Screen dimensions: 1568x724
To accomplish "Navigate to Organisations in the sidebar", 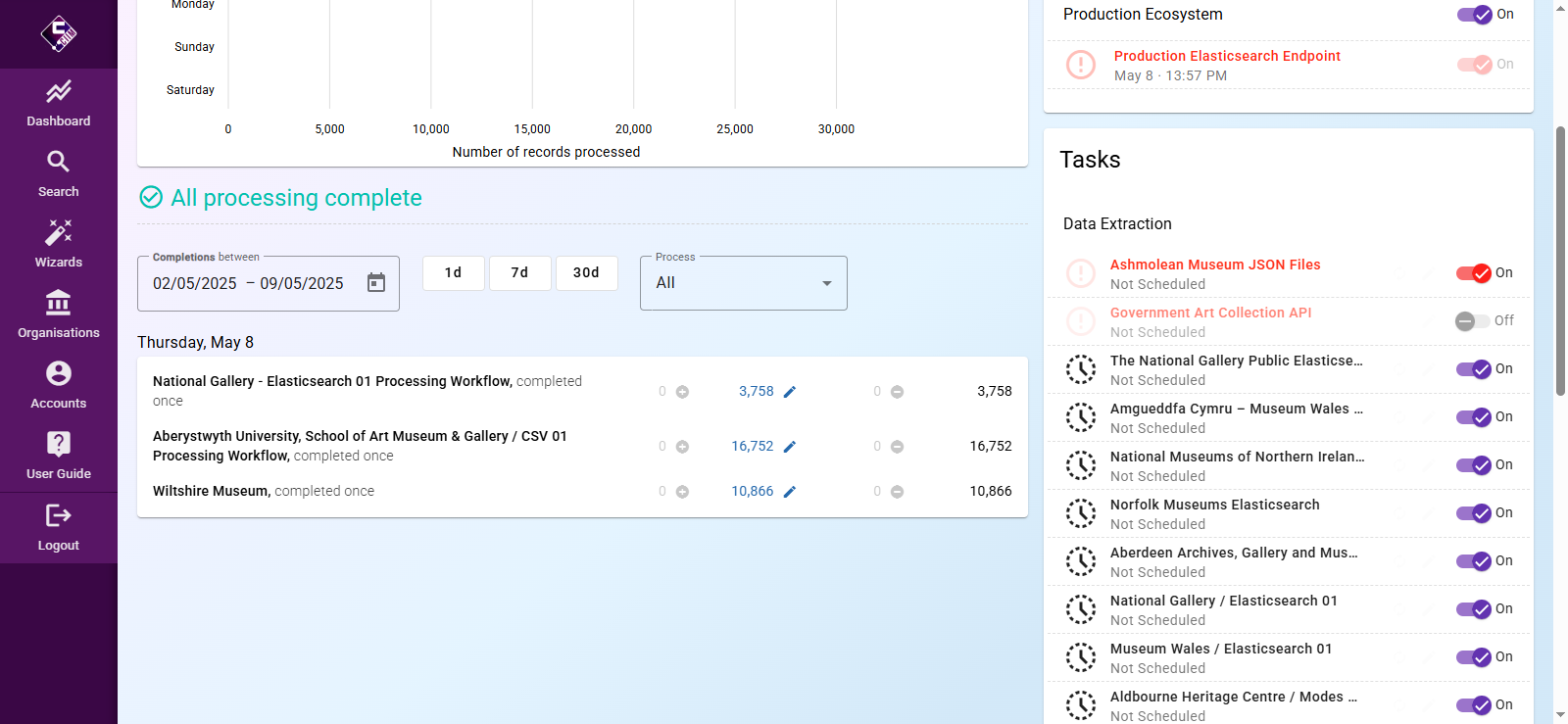I will pos(59,315).
